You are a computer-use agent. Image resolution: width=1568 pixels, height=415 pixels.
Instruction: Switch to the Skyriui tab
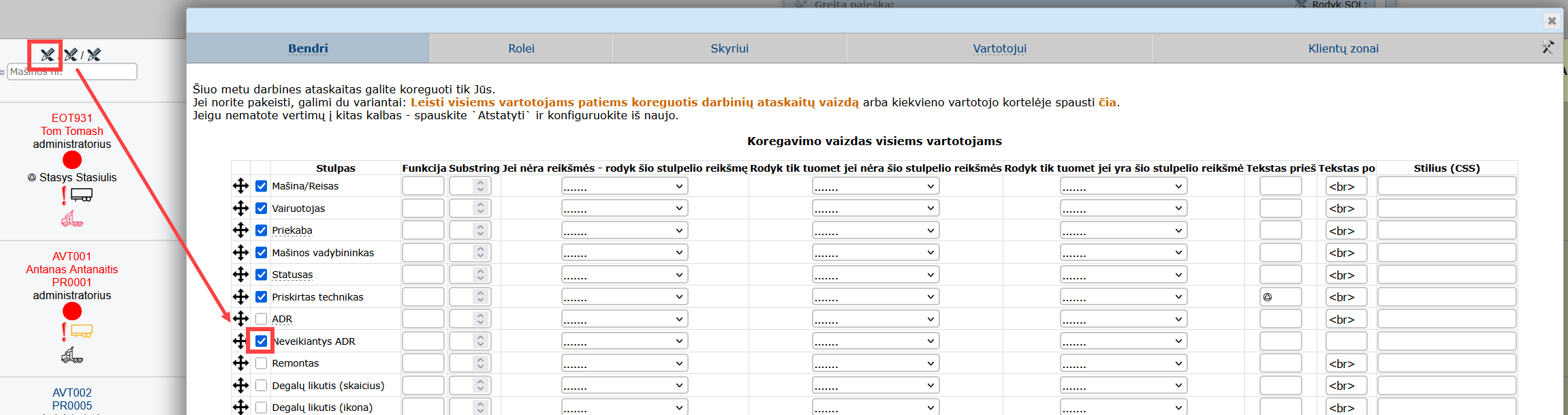(x=730, y=48)
